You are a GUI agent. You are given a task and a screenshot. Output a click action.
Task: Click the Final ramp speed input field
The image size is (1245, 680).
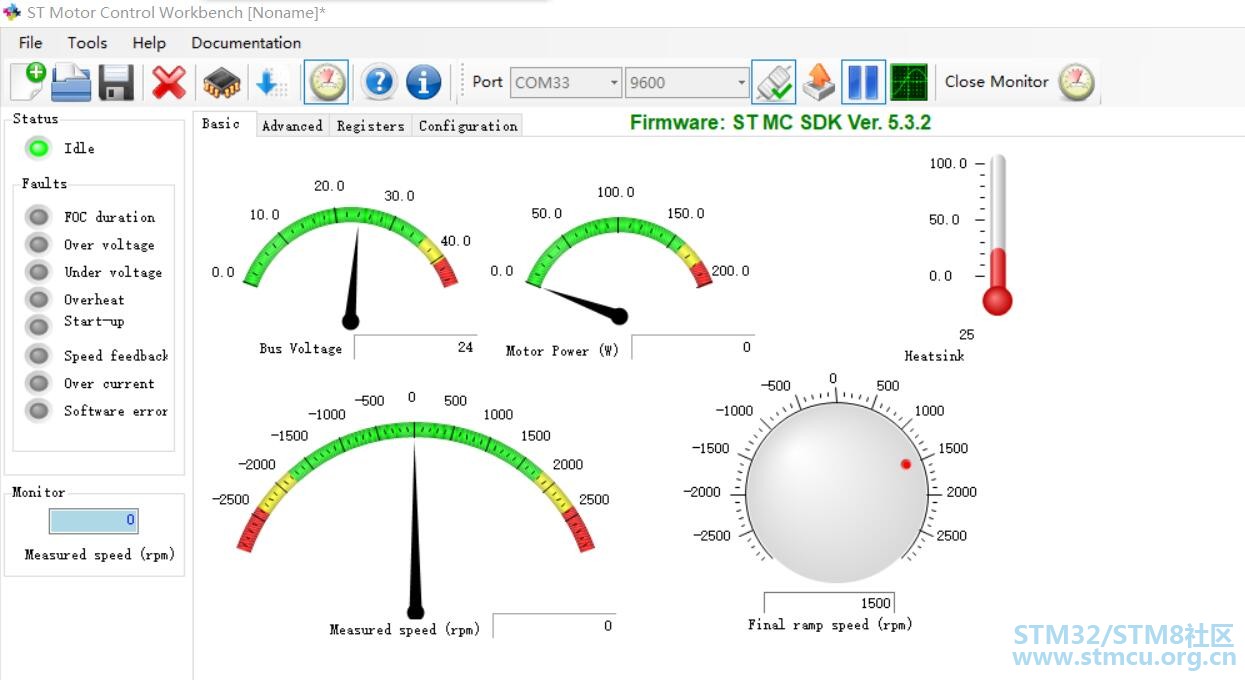(x=829, y=603)
